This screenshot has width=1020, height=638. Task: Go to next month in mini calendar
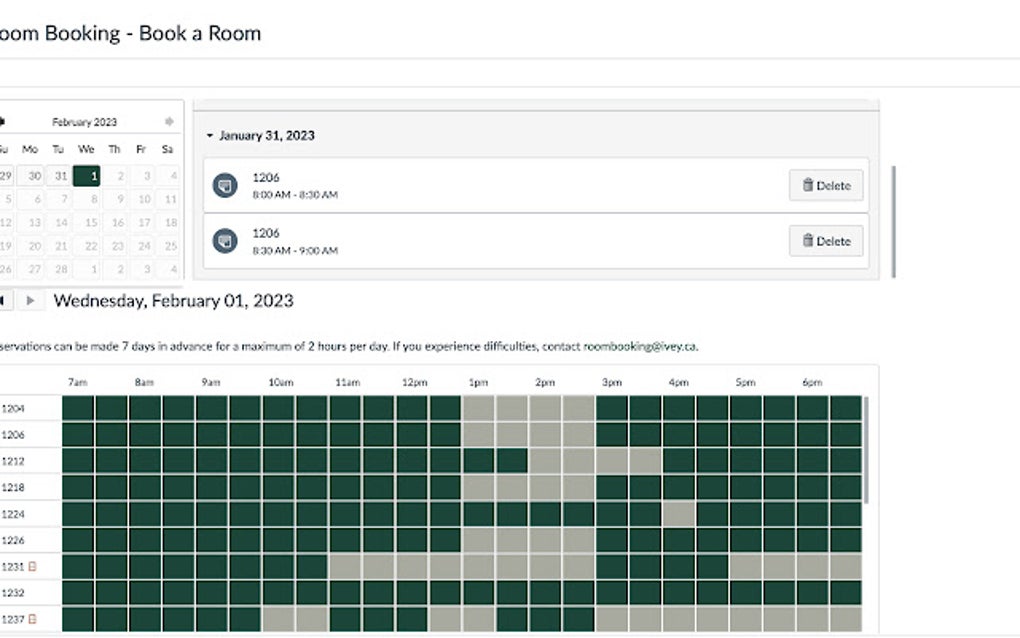(x=170, y=122)
